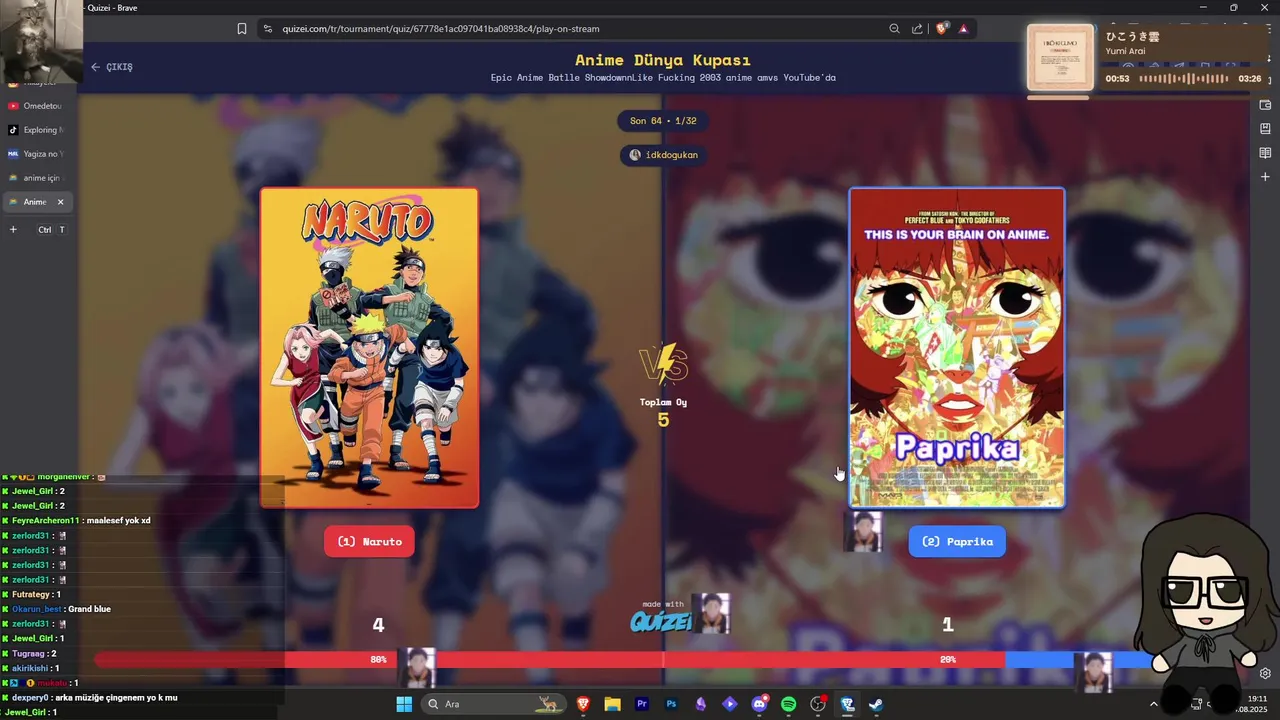
Task: Click the Anime Dünya Kupası title
Action: coord(663,60)
